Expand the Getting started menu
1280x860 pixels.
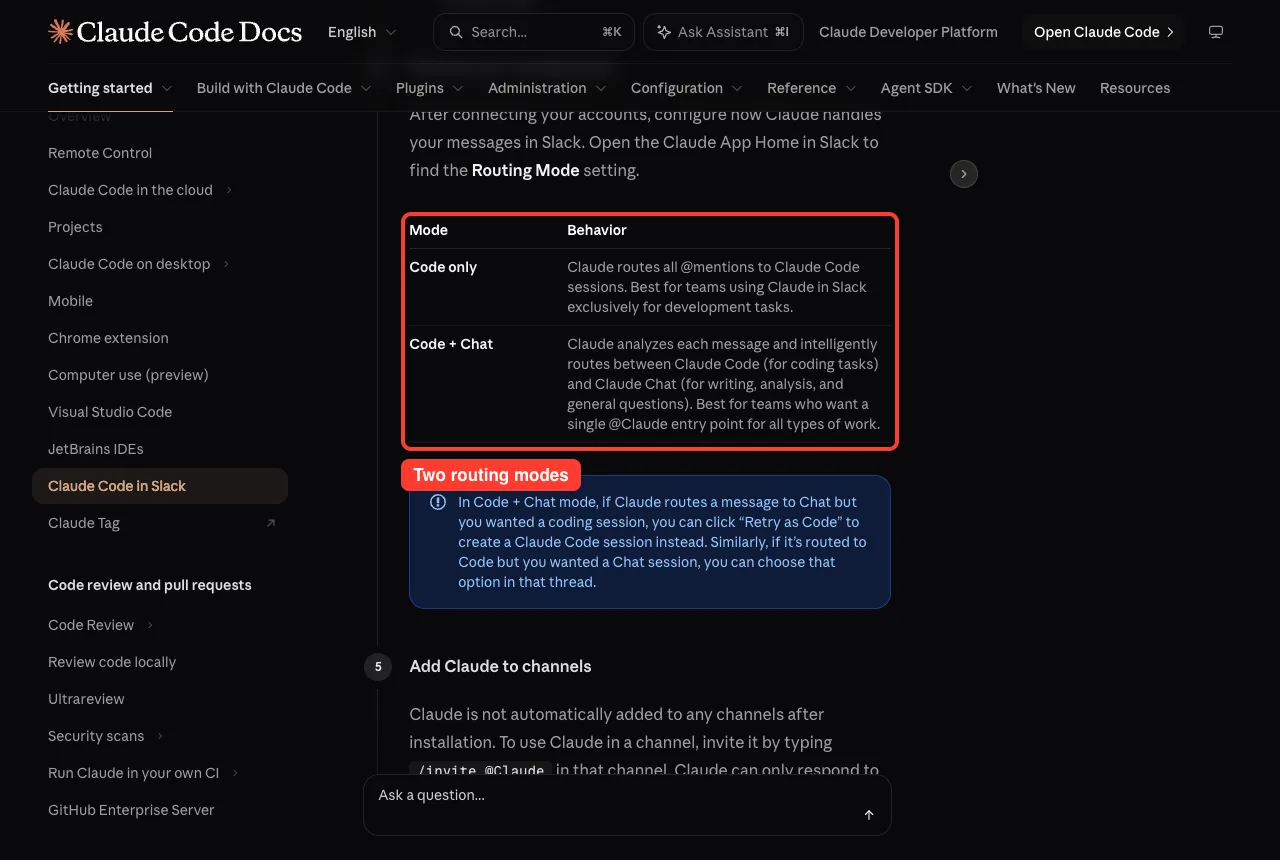coord(110,88)
